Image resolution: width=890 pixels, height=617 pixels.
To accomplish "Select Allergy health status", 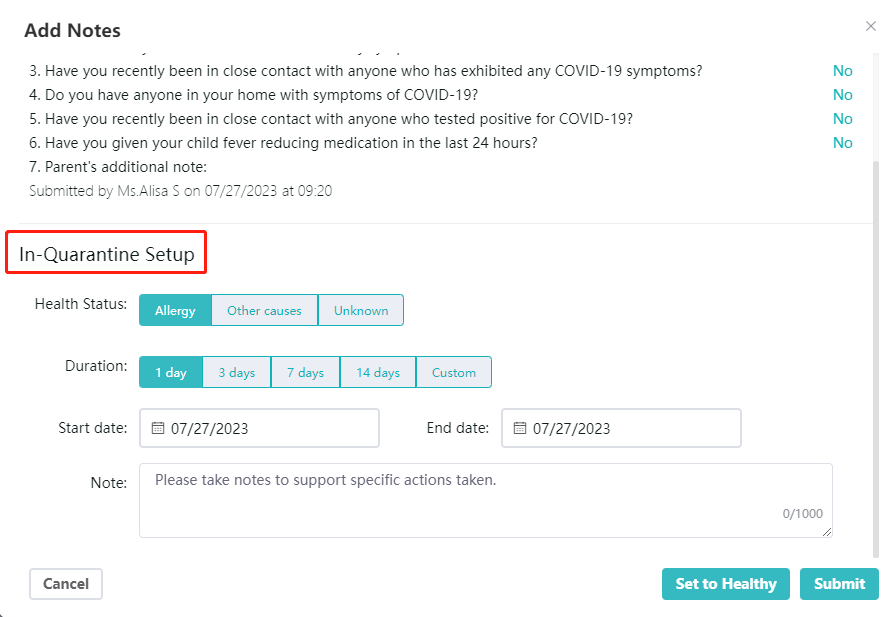I will coord(175,310).
